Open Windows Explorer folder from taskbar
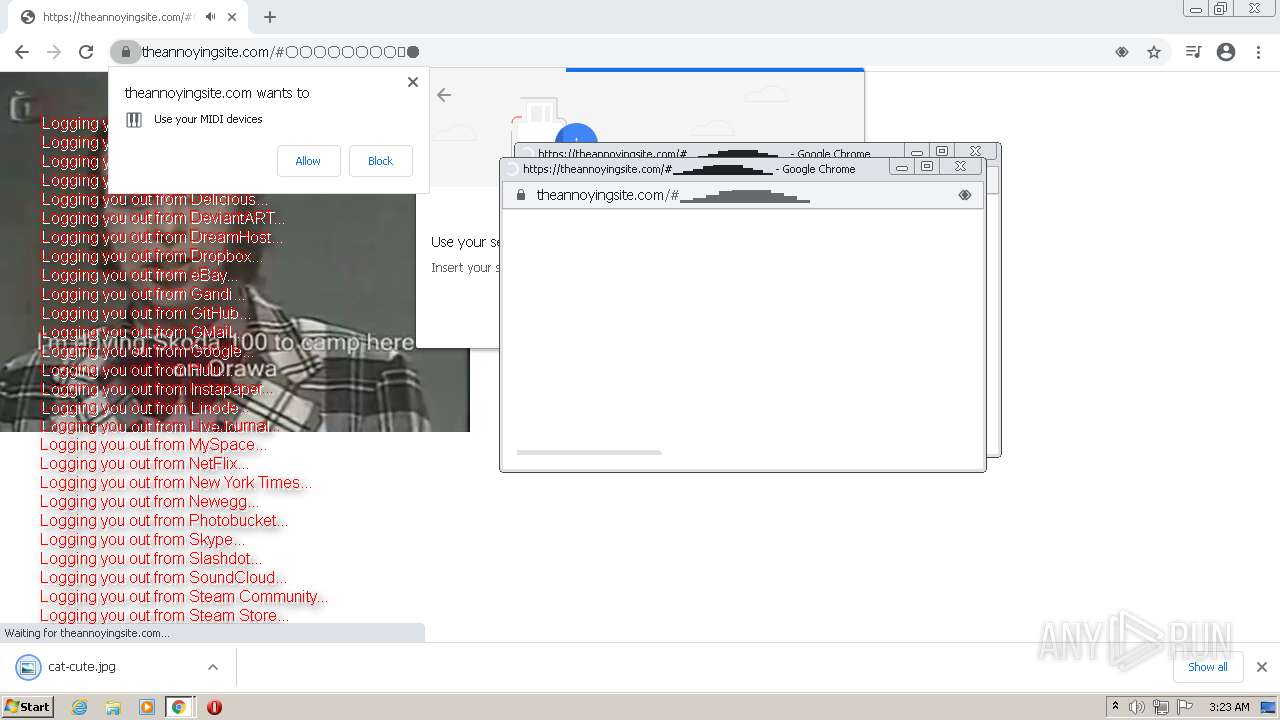The image size is (1280, 720). 113,707
